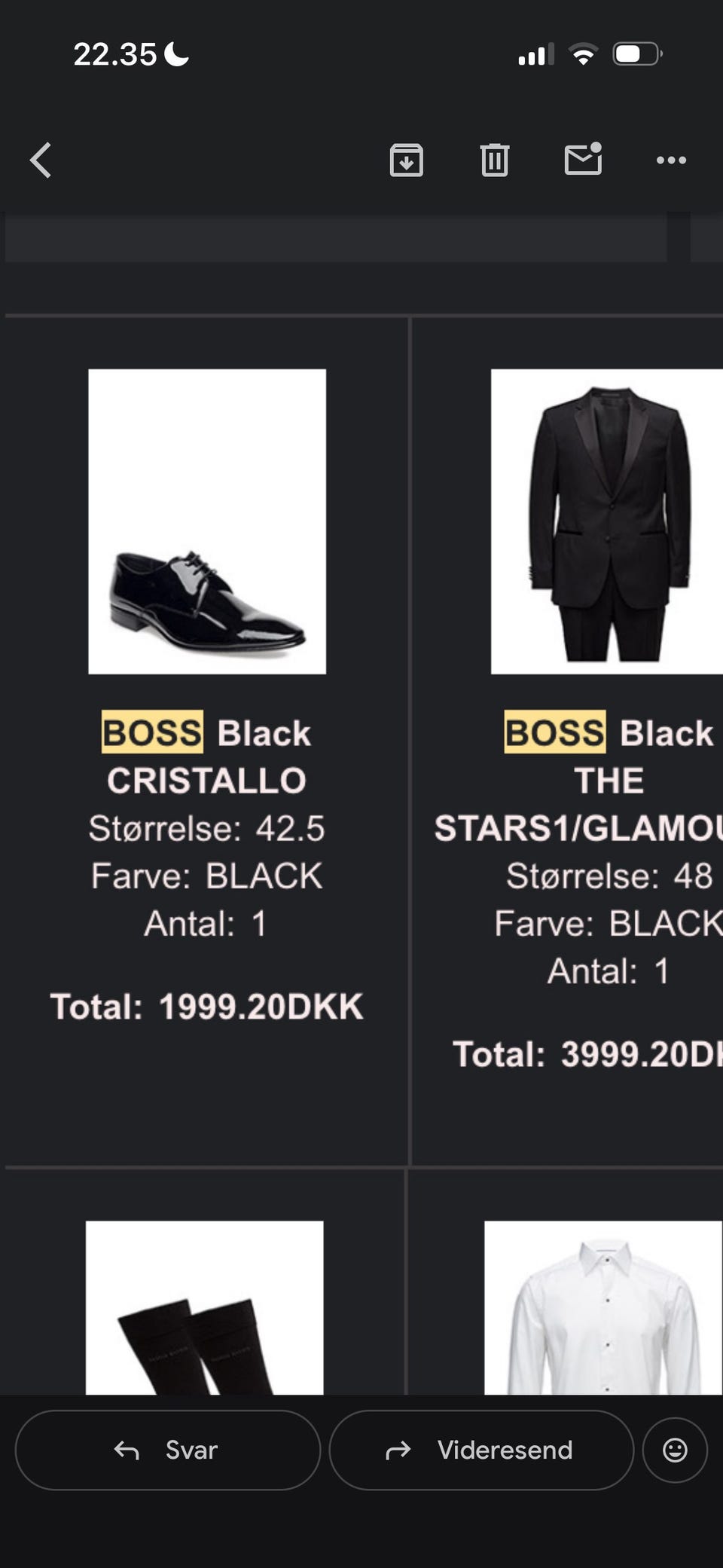723x1568 pixels.
Task: Tap the Svar reply button
Action: [167, 1450]
